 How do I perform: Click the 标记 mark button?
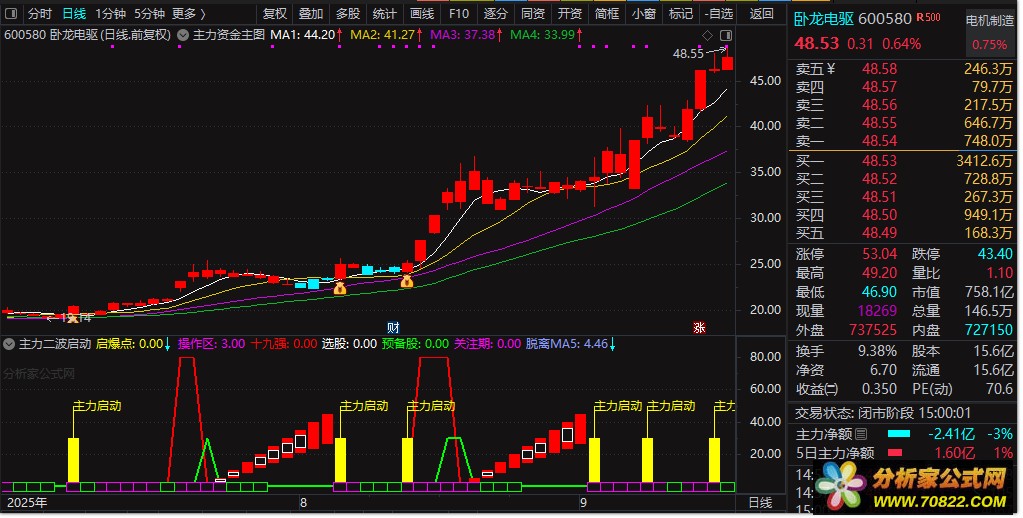(681, 14)
